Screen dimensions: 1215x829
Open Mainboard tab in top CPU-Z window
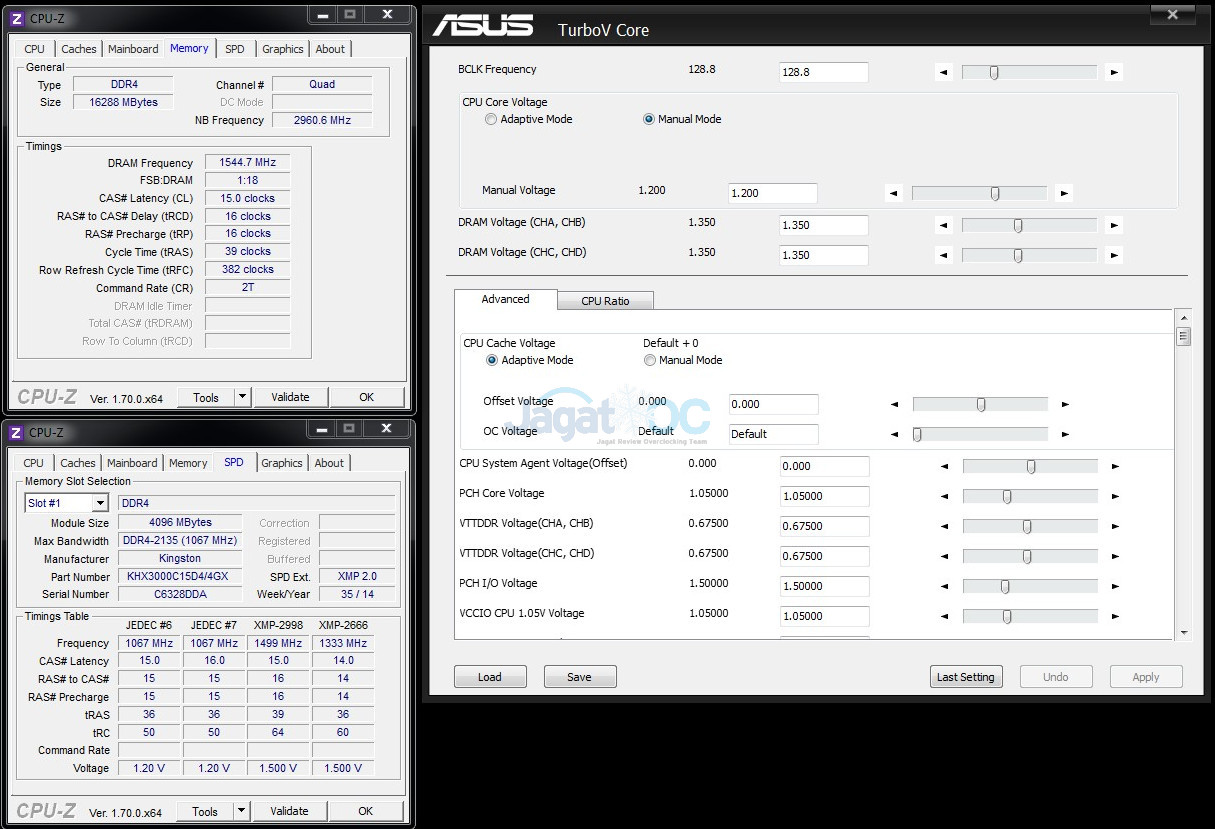point(133,49)
